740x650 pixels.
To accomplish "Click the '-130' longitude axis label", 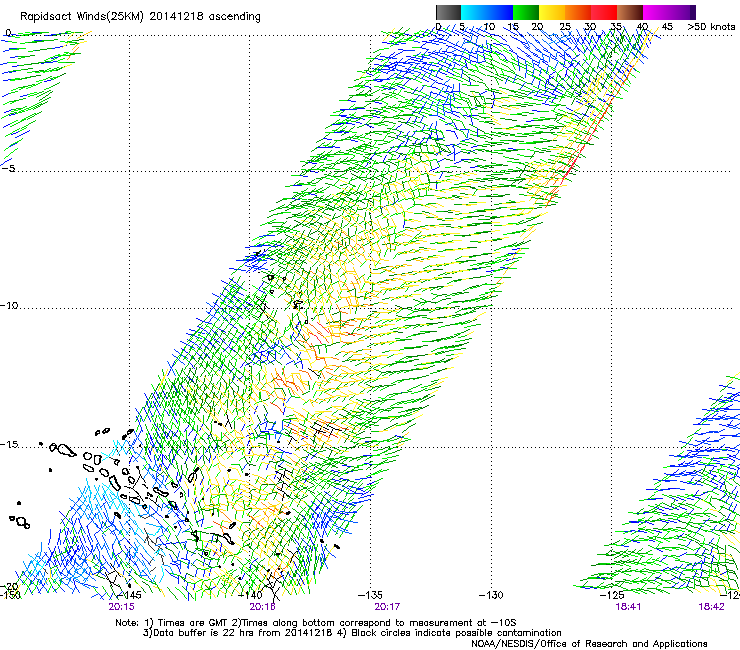I will [x=491, y=595].
